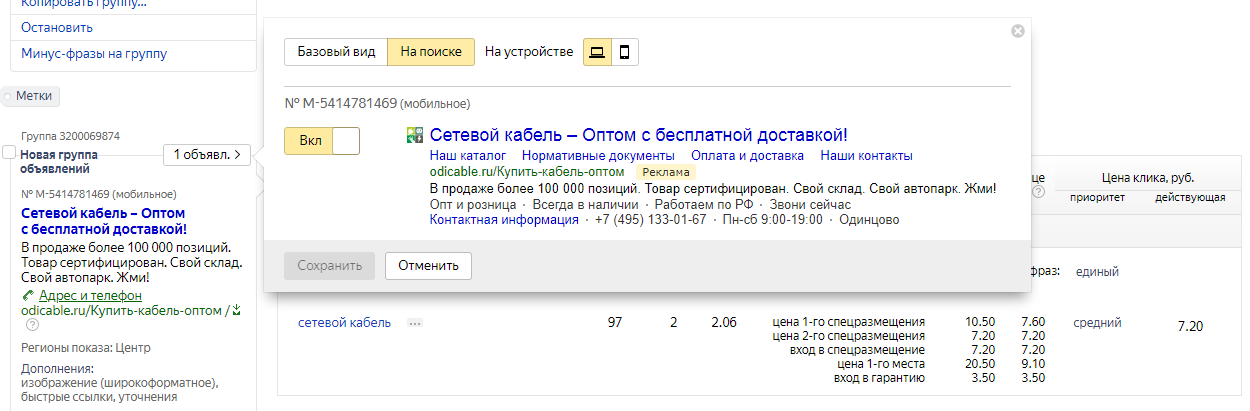The image size is (1250, 411).
Task: Click the Группа 3200069874 label
Action: tap(70, 136)
